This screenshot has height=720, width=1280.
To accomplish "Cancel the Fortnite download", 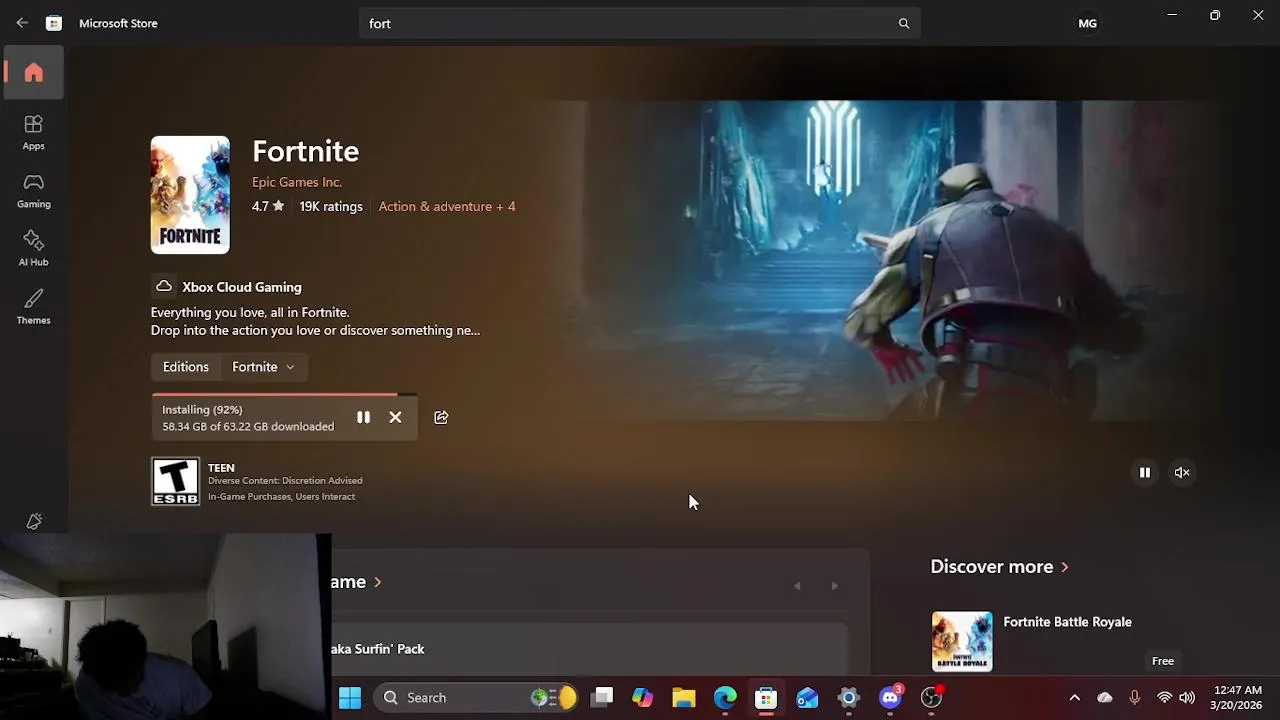I will [x=395, y=417].
